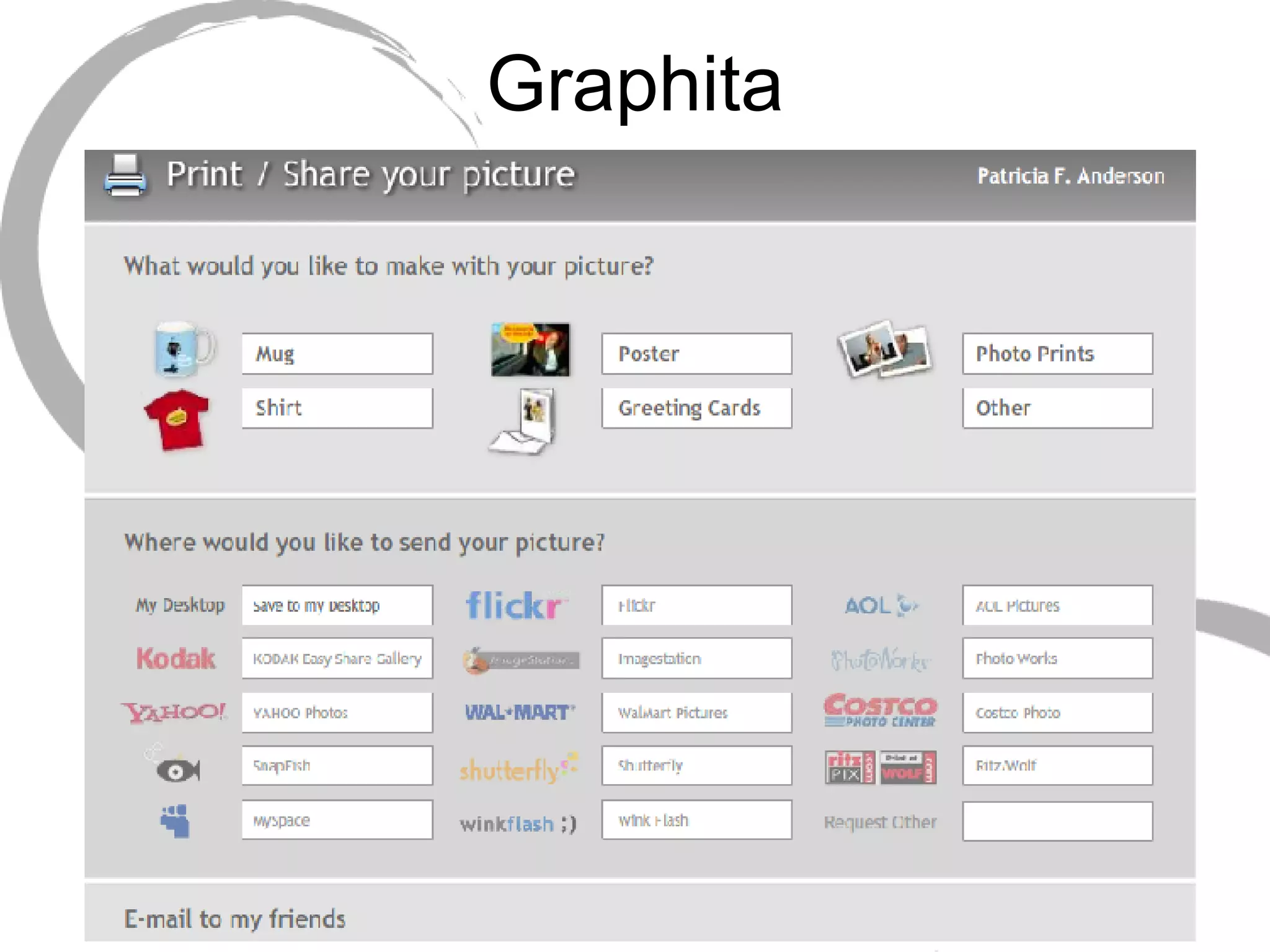1270x952 pixels.
Task: Pick the Photo Prints button
Action: (1058, 354)
